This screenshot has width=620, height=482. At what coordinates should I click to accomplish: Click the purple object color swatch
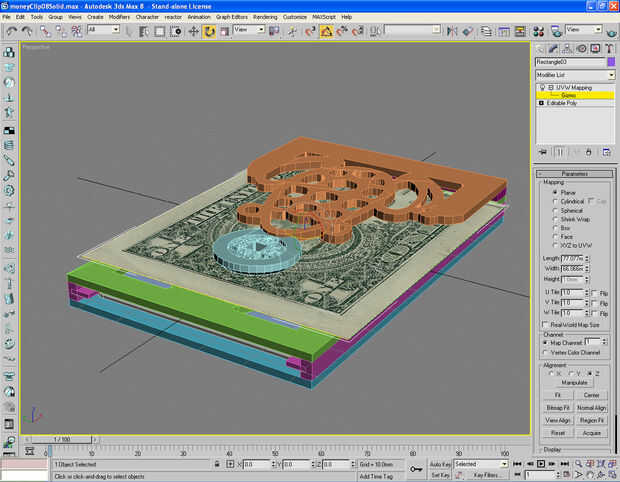[611, 62]
